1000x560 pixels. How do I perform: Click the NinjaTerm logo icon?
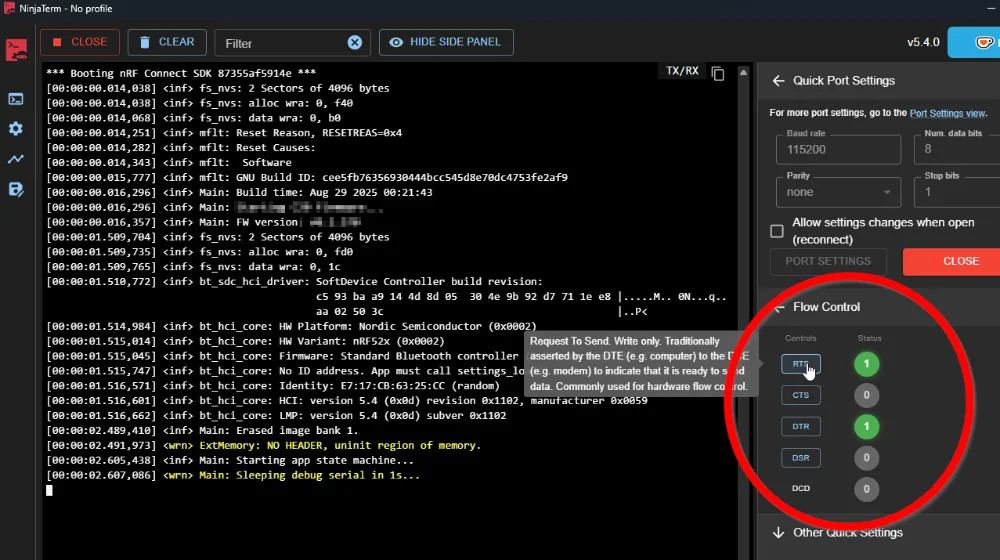coord(16,50)
